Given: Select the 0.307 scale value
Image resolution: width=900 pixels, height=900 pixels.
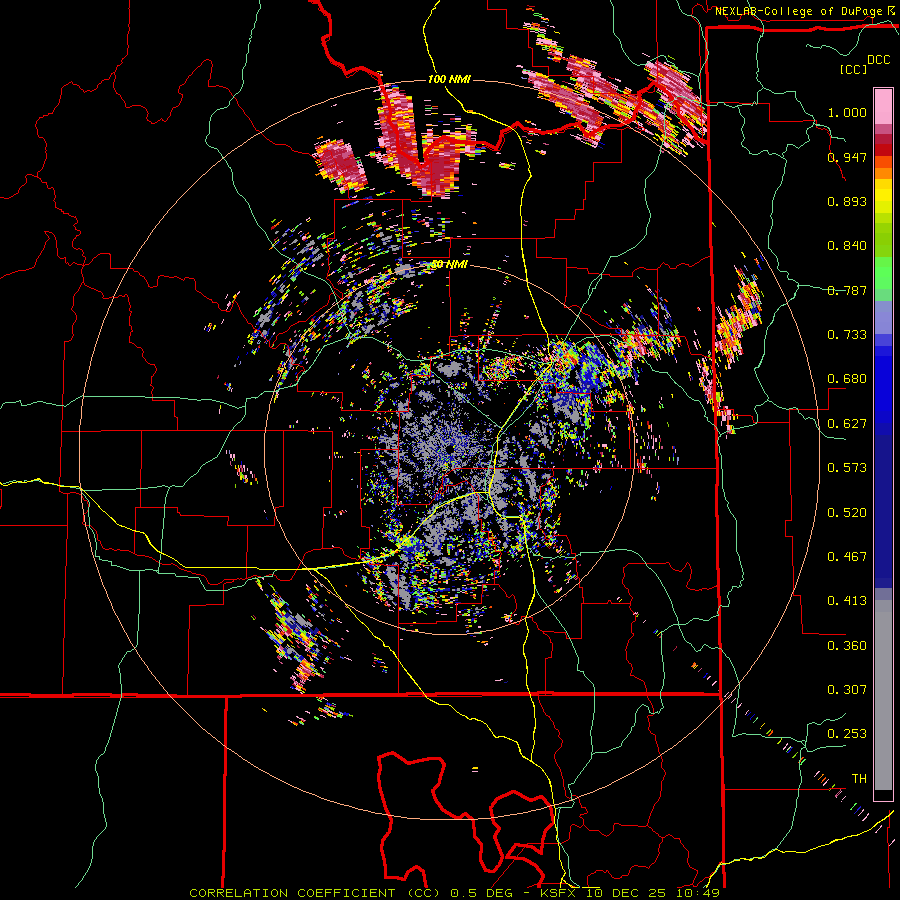Looking at the screenshot, I should (x=847, y=690).
